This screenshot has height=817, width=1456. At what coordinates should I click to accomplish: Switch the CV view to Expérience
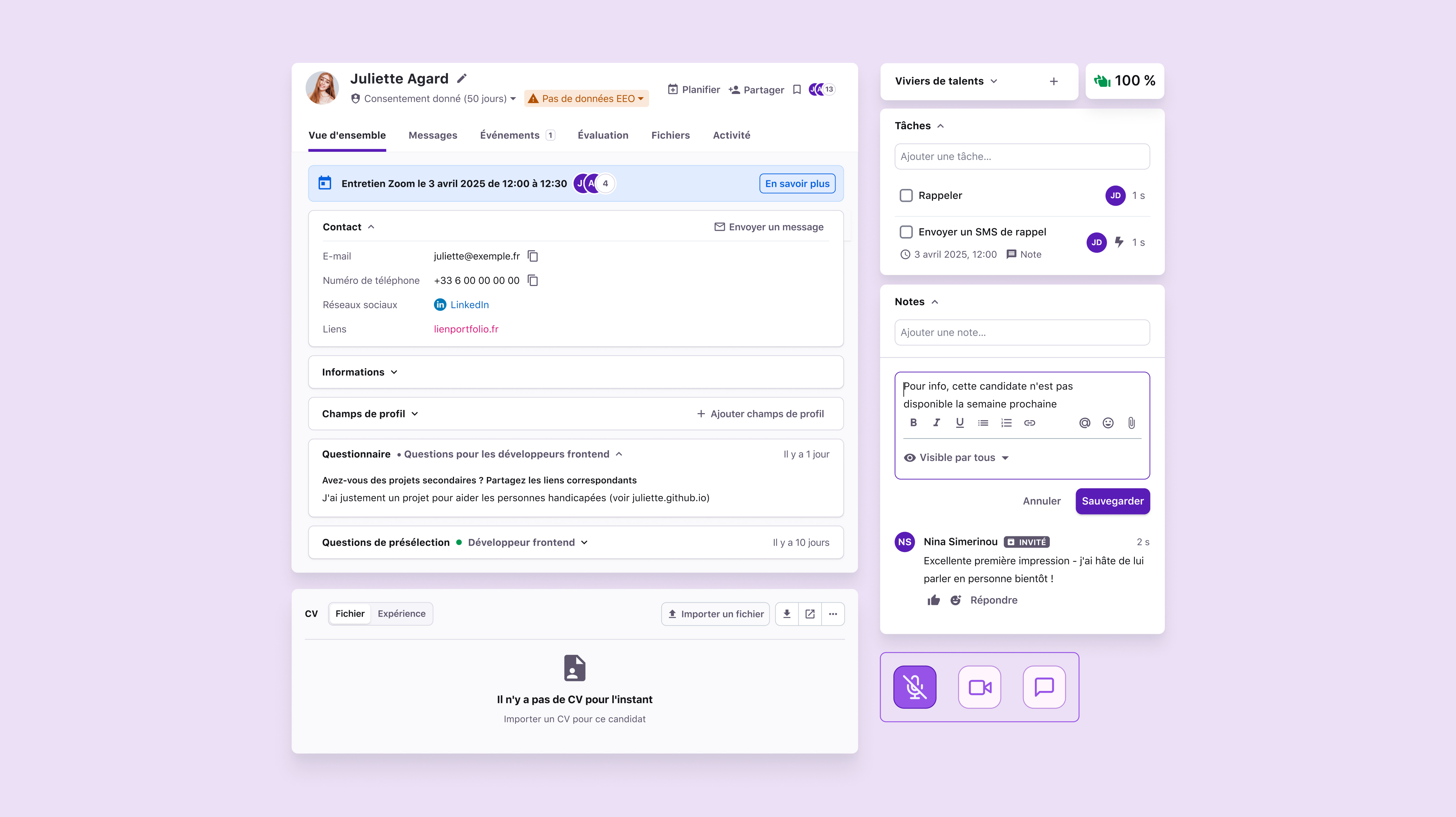point(401,613)
